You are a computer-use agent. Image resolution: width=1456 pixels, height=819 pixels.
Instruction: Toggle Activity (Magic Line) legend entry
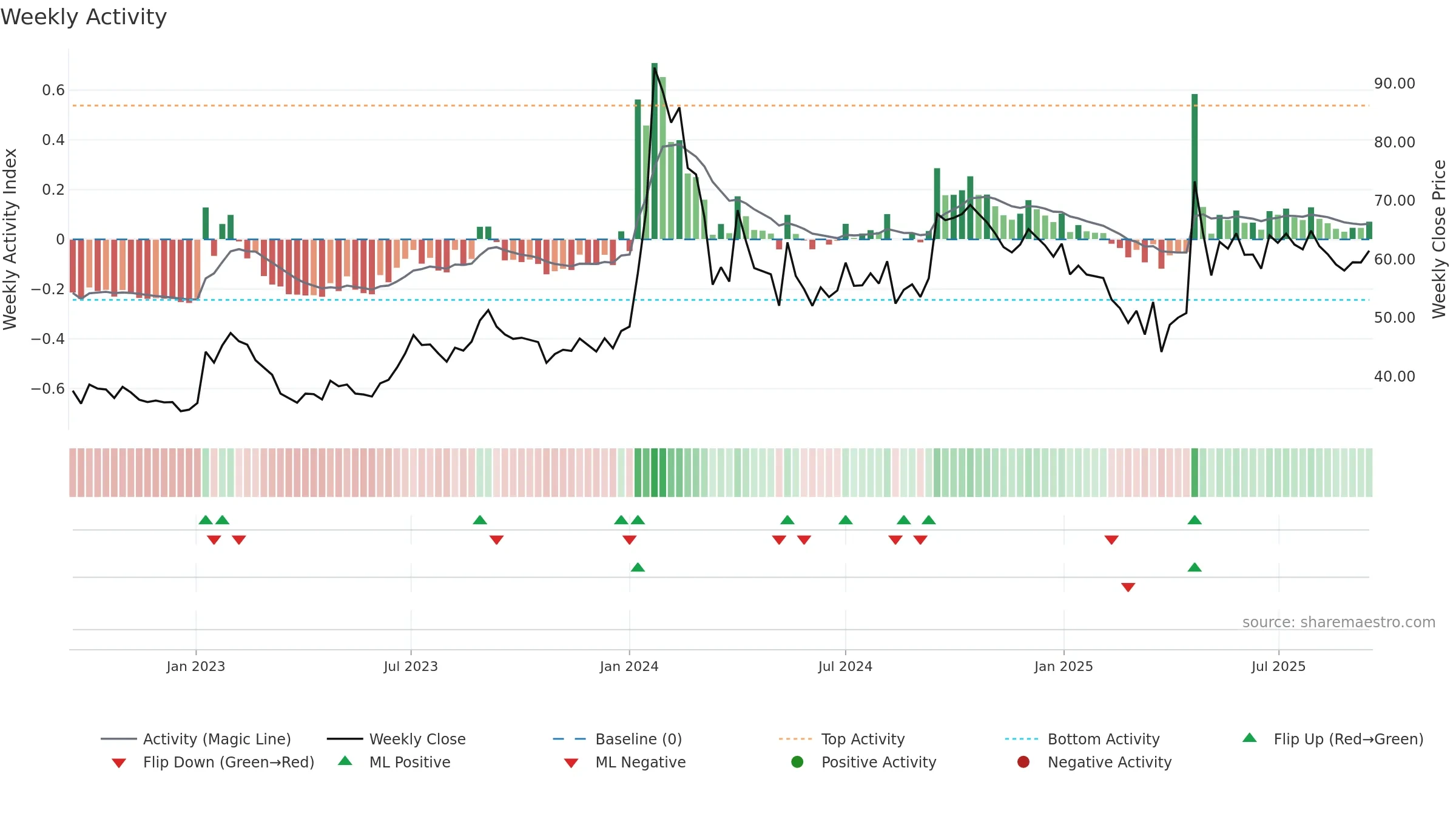[x=196, y=739]
